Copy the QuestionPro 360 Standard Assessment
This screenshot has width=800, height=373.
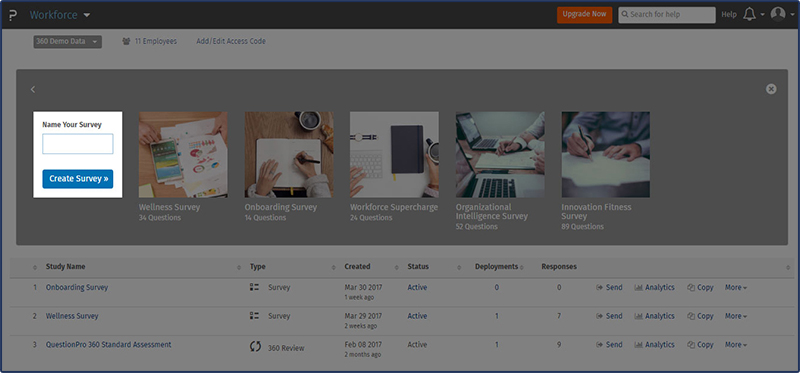pyautogui.click(x=700, y=344)
